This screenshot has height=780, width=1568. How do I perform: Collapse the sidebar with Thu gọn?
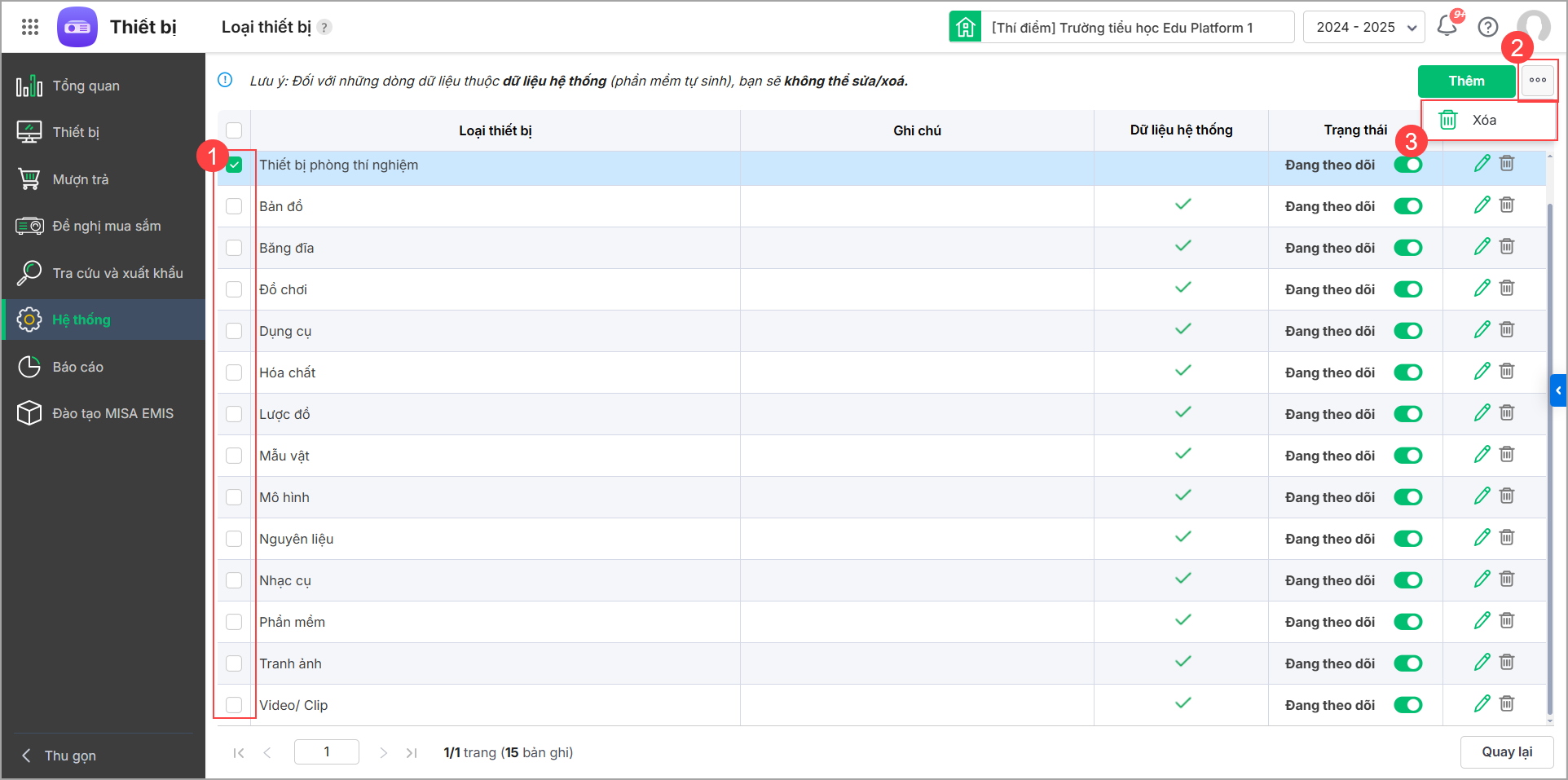(59, 756)
